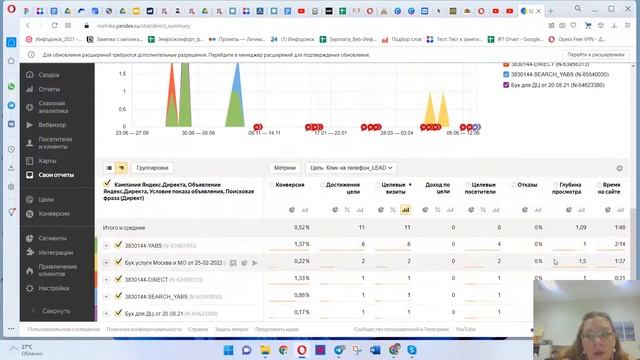Click the Интеграции puzzle icon

29,252
